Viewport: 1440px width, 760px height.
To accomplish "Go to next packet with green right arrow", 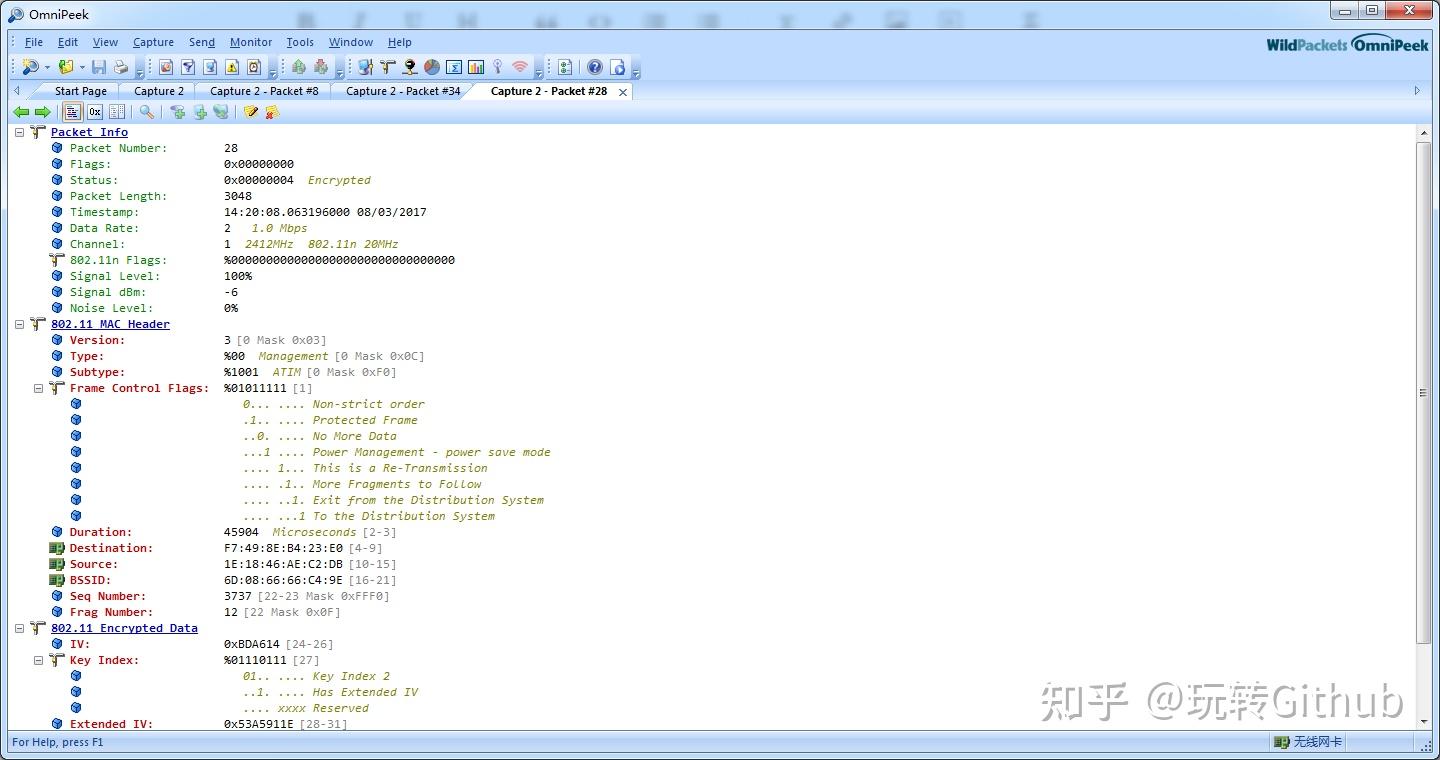I will 43,112.
